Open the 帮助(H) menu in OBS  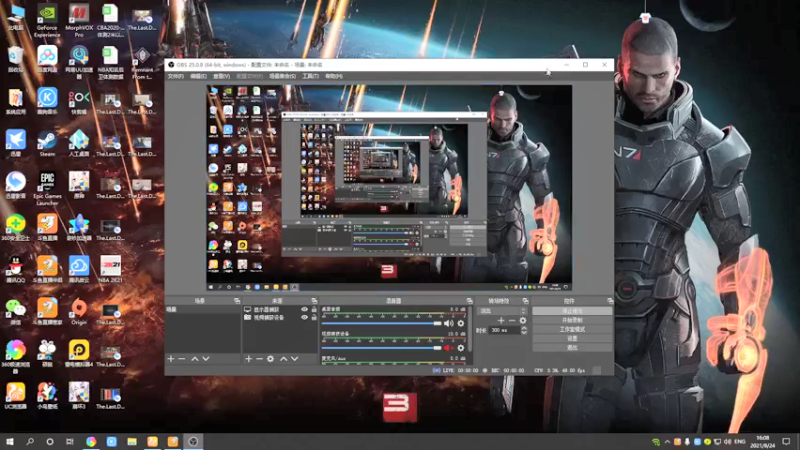[x=334, y=77]
